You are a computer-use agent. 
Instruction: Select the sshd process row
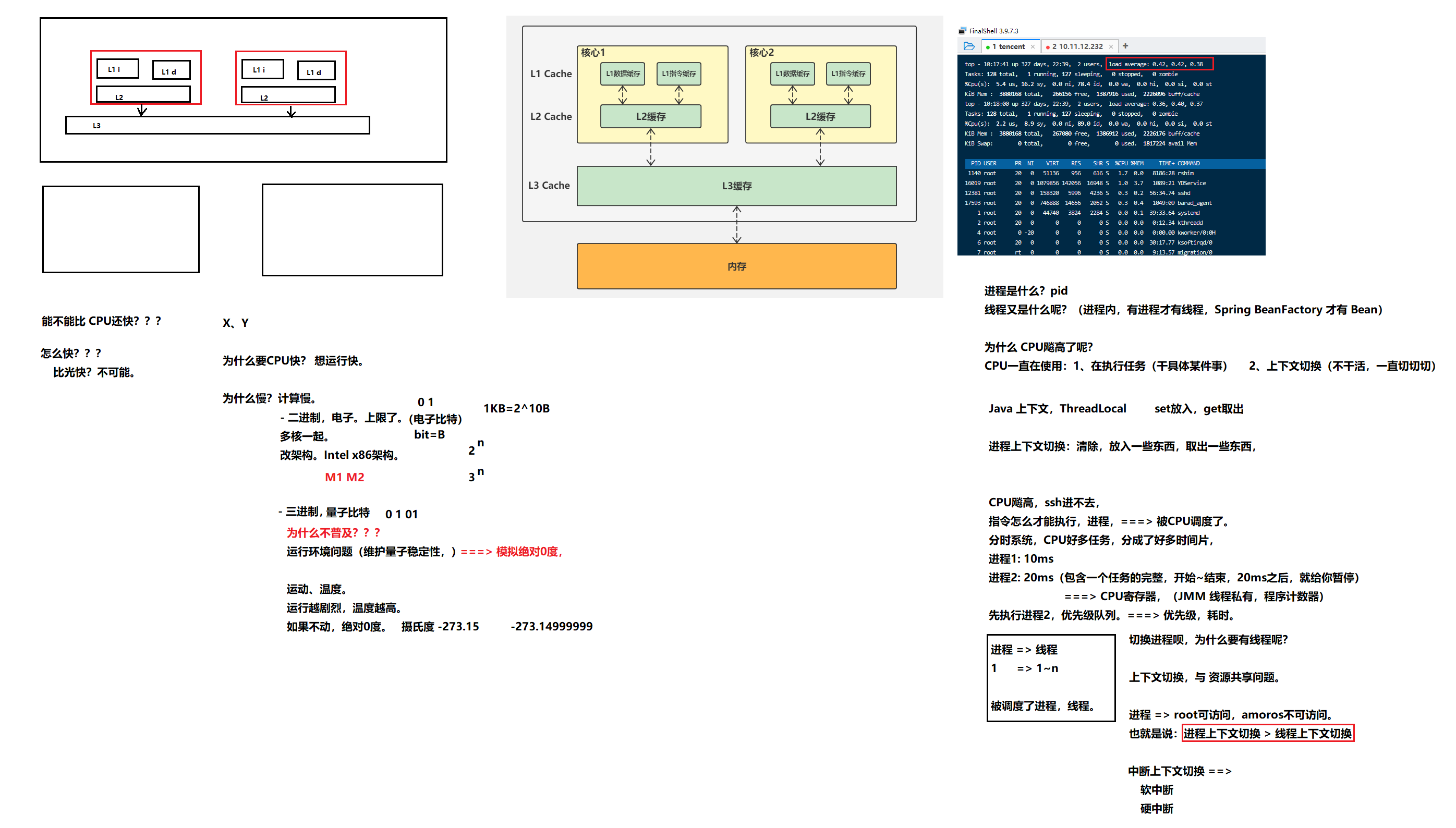[x=1111, y=193]
